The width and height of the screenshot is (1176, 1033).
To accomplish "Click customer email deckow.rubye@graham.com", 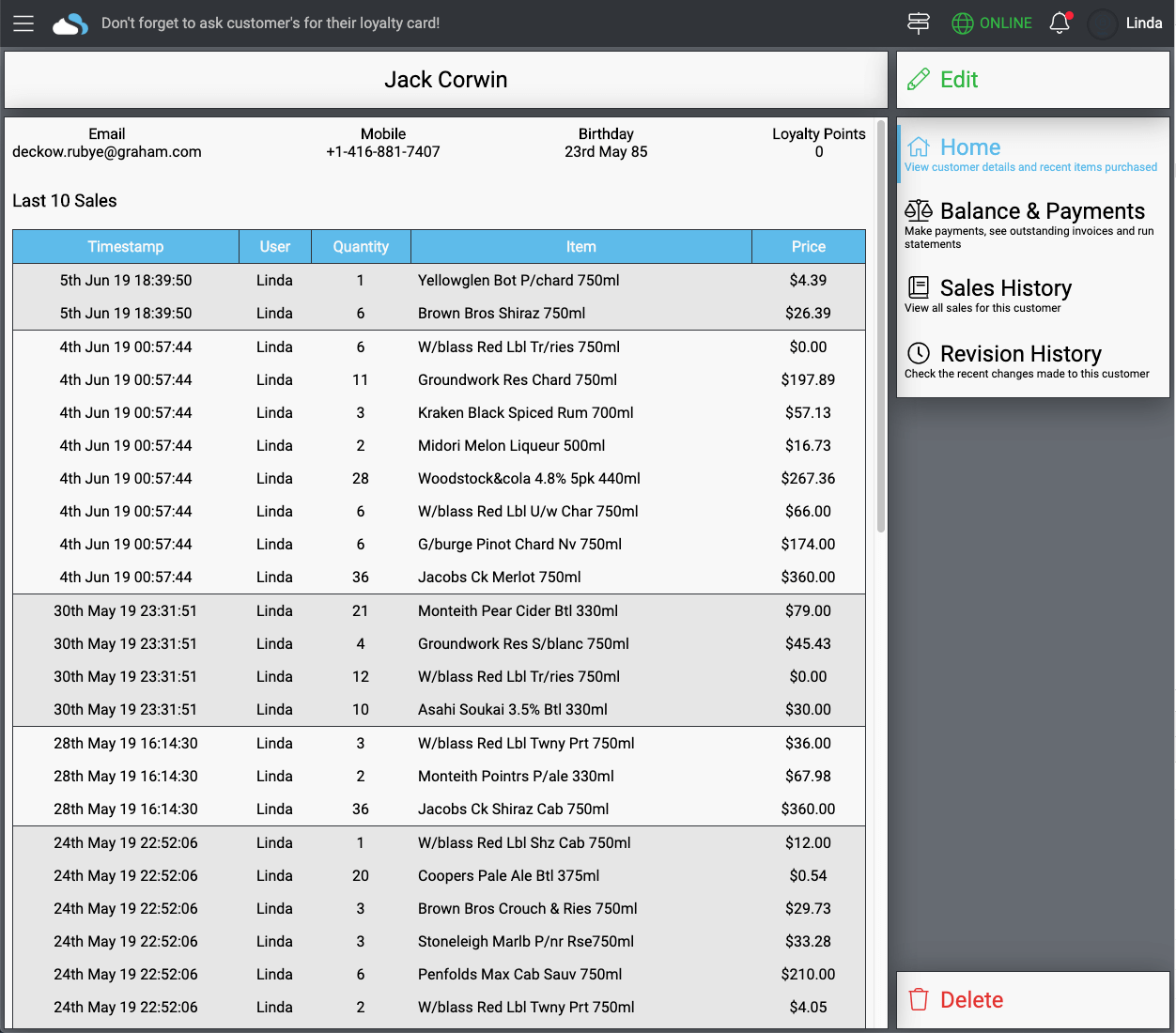I will click(107, 152).
